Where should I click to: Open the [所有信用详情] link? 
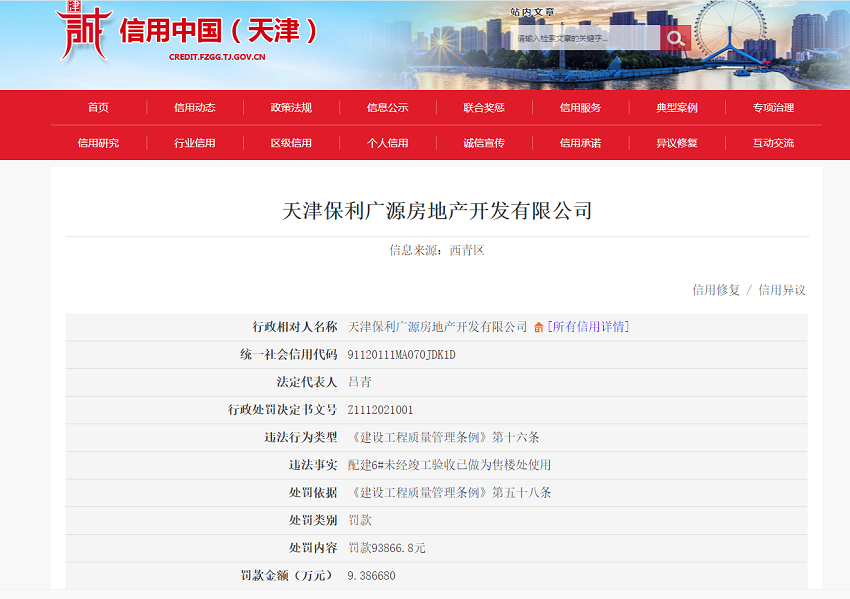(x=588, y=327)
